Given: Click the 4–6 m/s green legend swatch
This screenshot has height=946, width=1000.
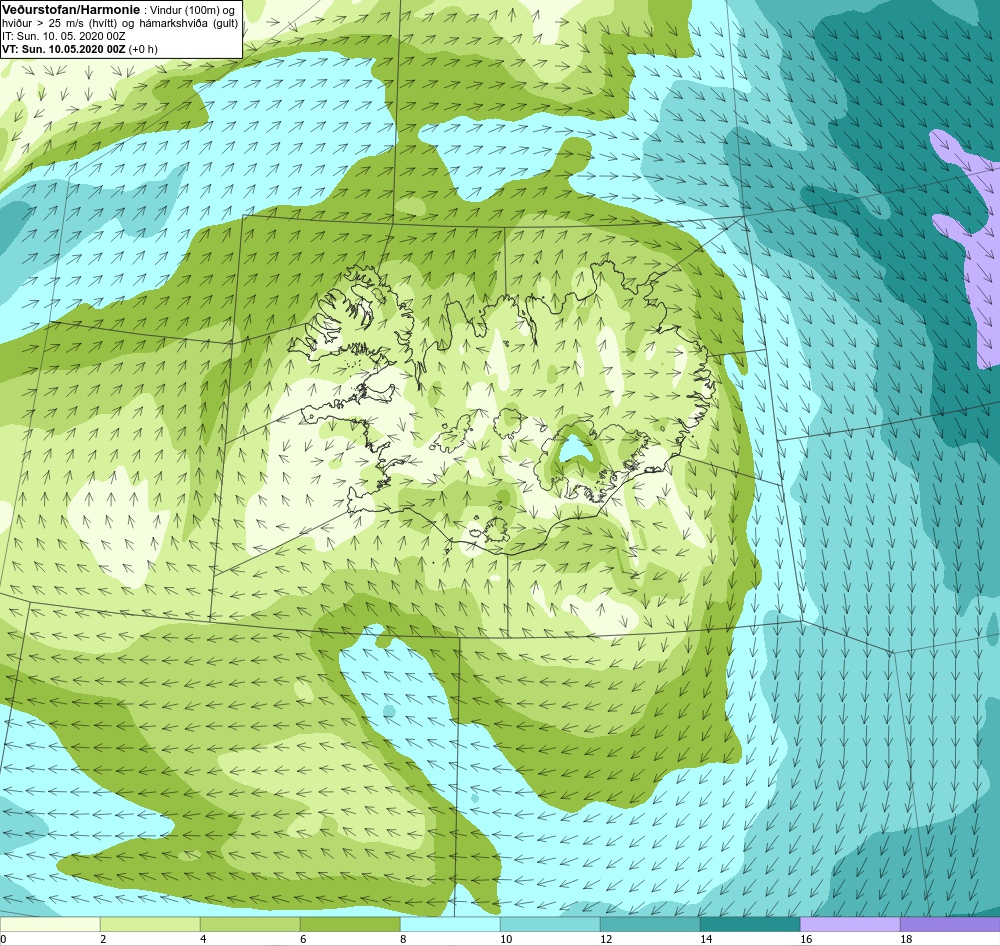Looking at the screenshot, I should 250,924.
